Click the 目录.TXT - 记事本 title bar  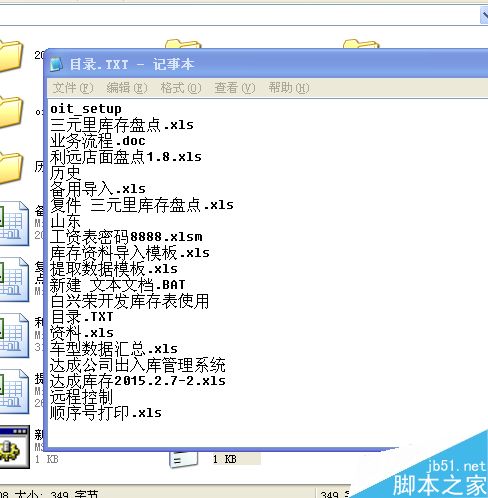267,64
